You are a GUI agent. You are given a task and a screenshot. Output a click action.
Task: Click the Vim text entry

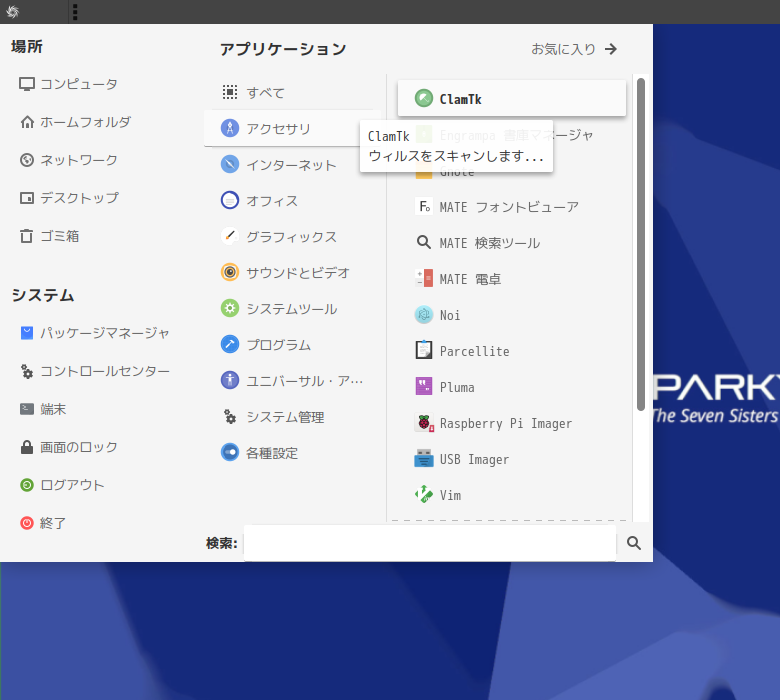[450, 495]
